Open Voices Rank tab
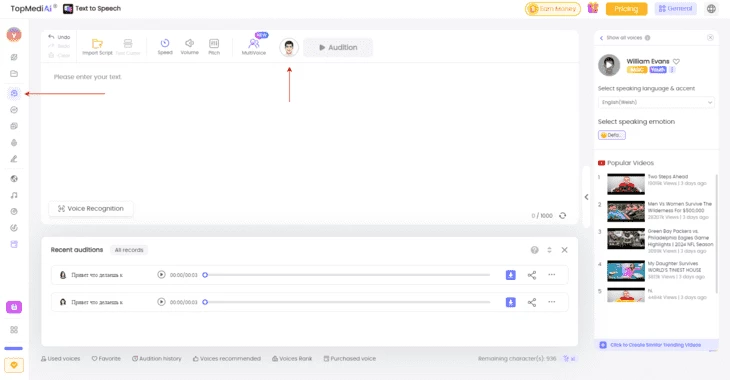This screenshot has height=380, width=730. pos(292,359)
